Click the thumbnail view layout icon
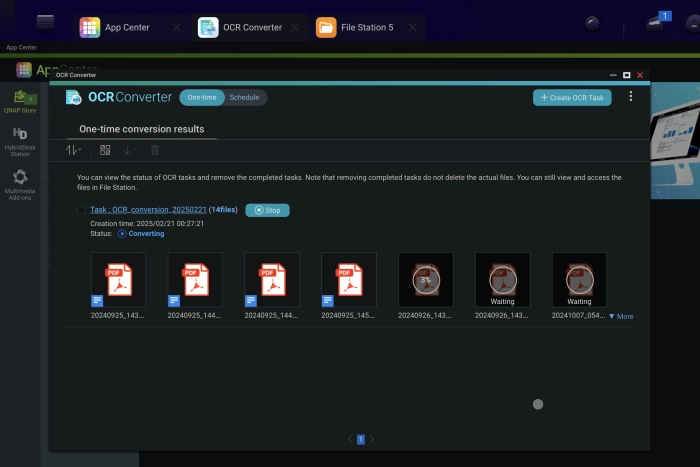The image size is (700, 467). (x=105, y=150)
